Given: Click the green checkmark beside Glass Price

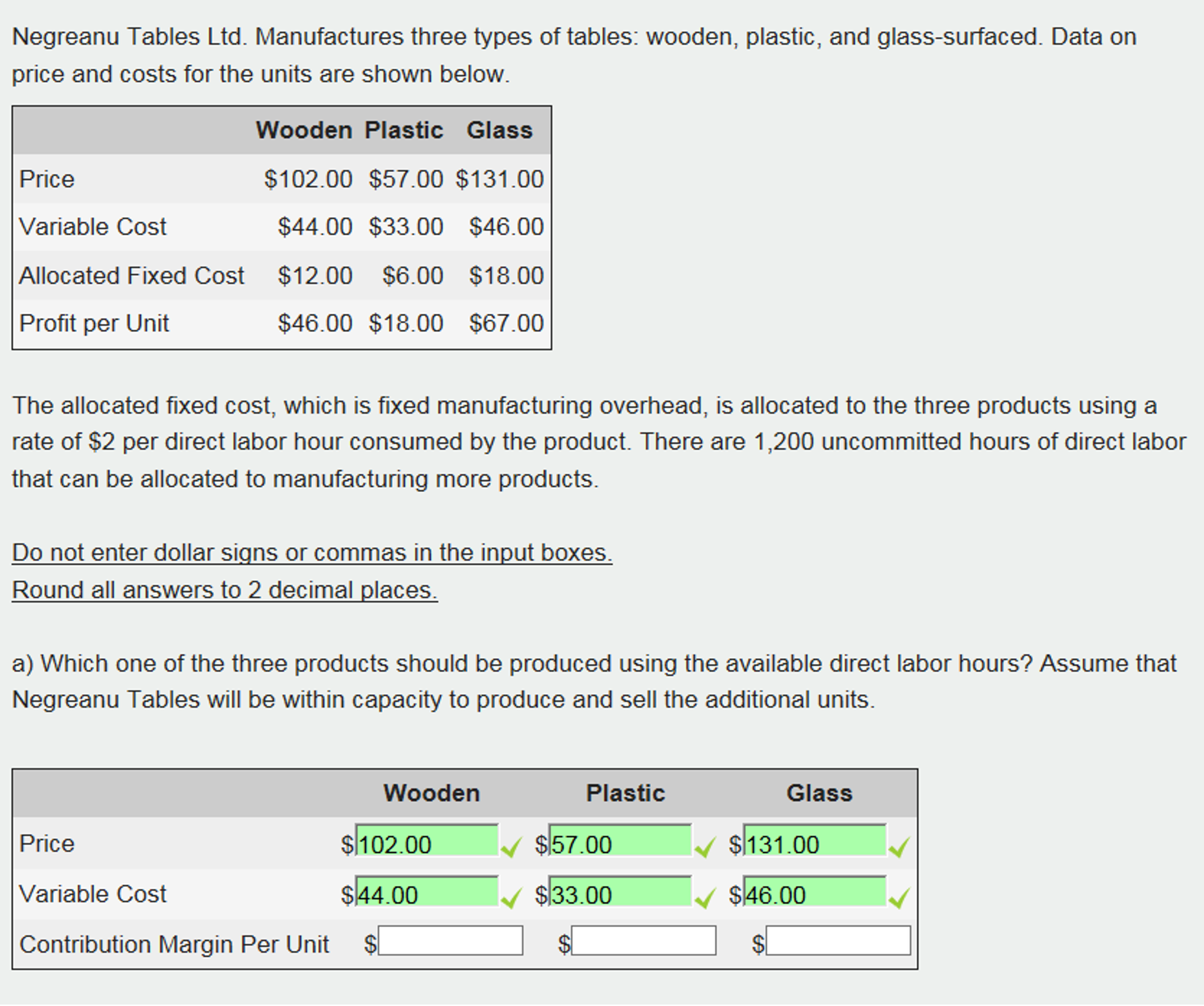Looking at the screenshot, I should tap(899, 847).
